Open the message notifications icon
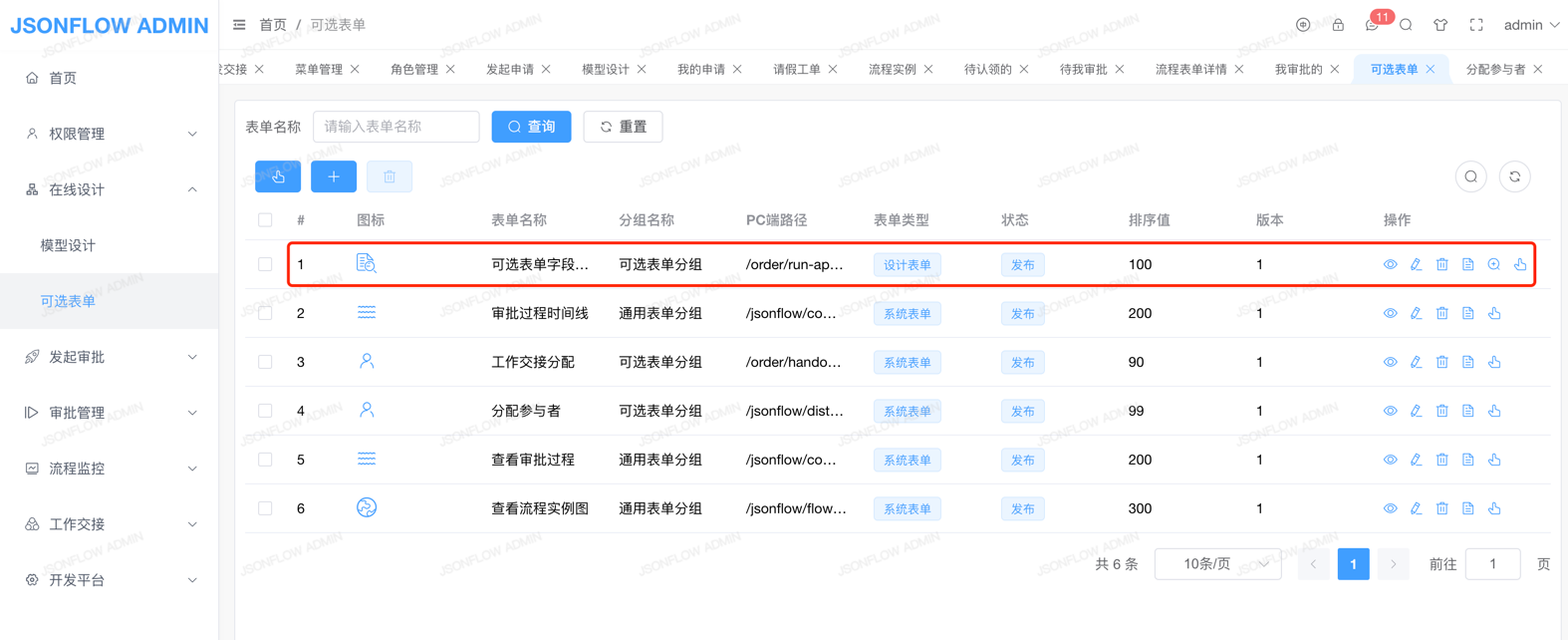Screen dimensions: 1568x640 pos(1372,25)
